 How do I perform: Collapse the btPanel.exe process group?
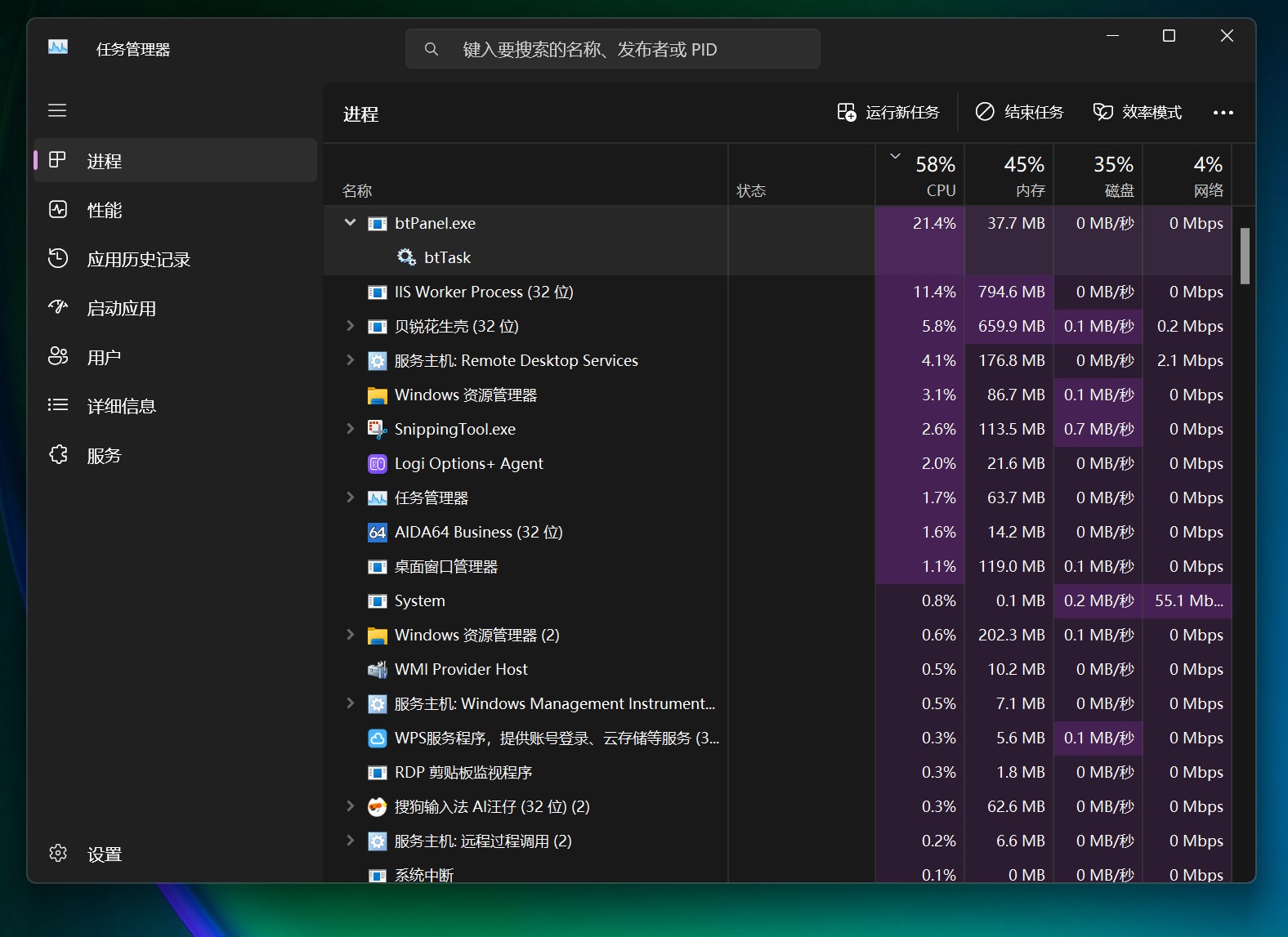coord(350,222)
